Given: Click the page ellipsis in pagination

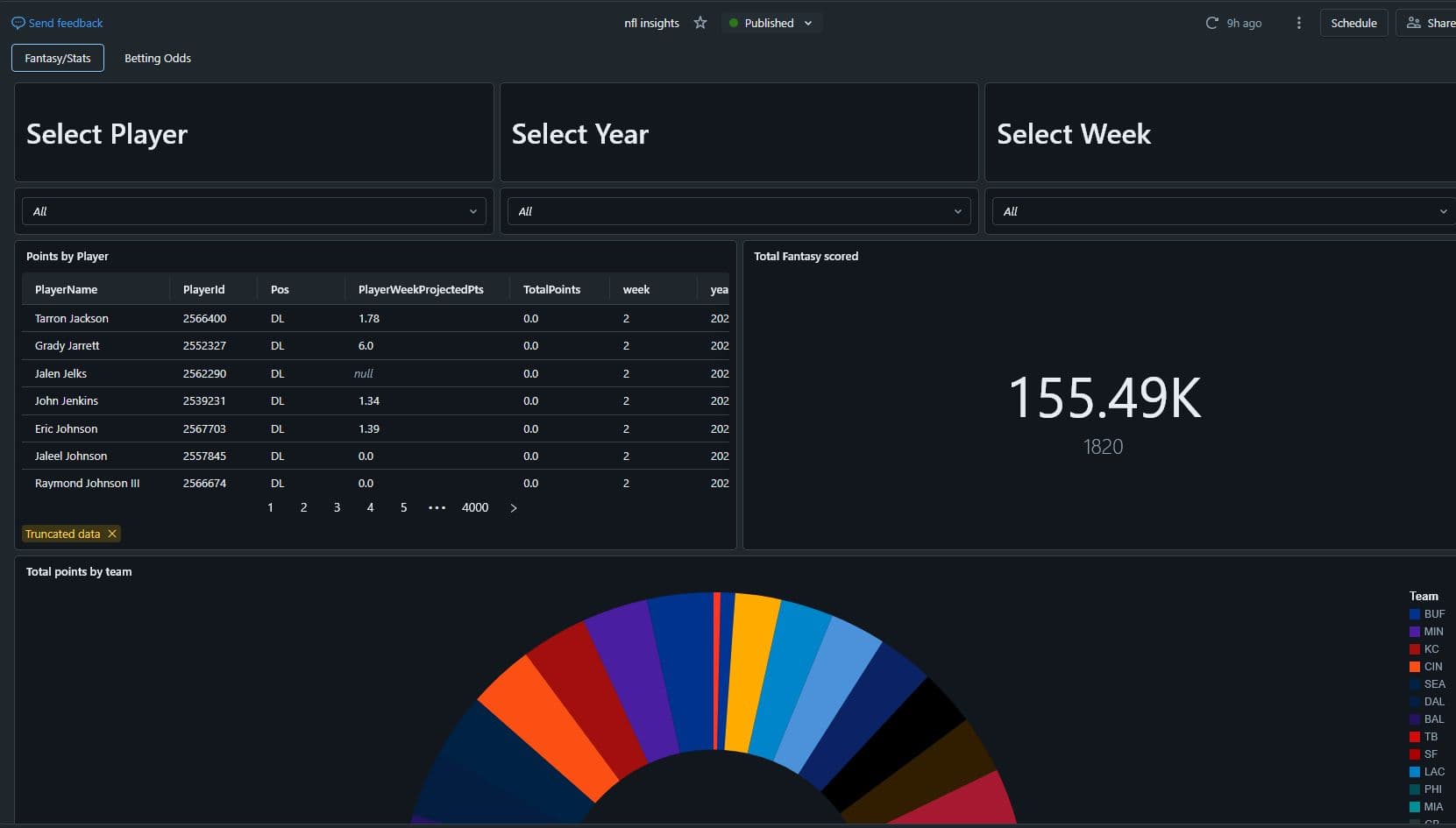Looking at the screenshot, I should pos(437,507).
